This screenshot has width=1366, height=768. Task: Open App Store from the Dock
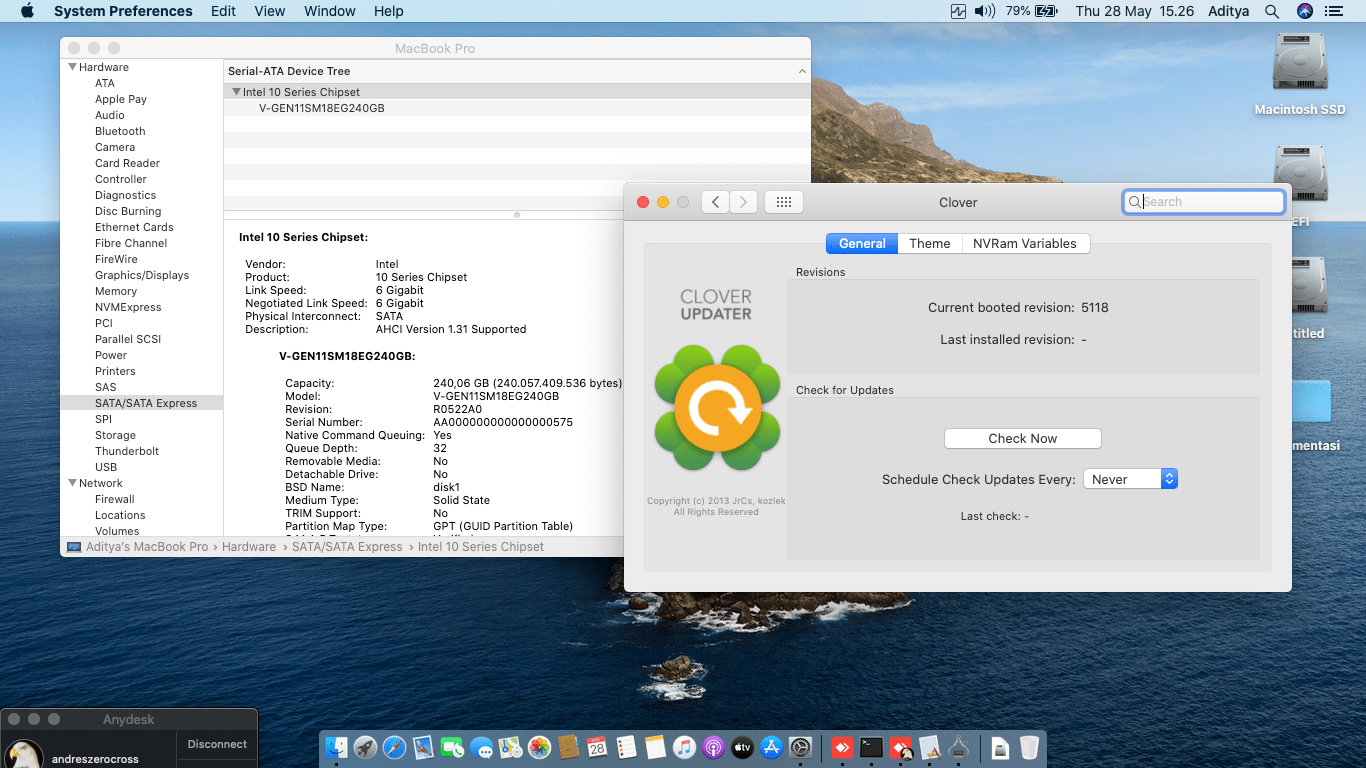point(772,747)
